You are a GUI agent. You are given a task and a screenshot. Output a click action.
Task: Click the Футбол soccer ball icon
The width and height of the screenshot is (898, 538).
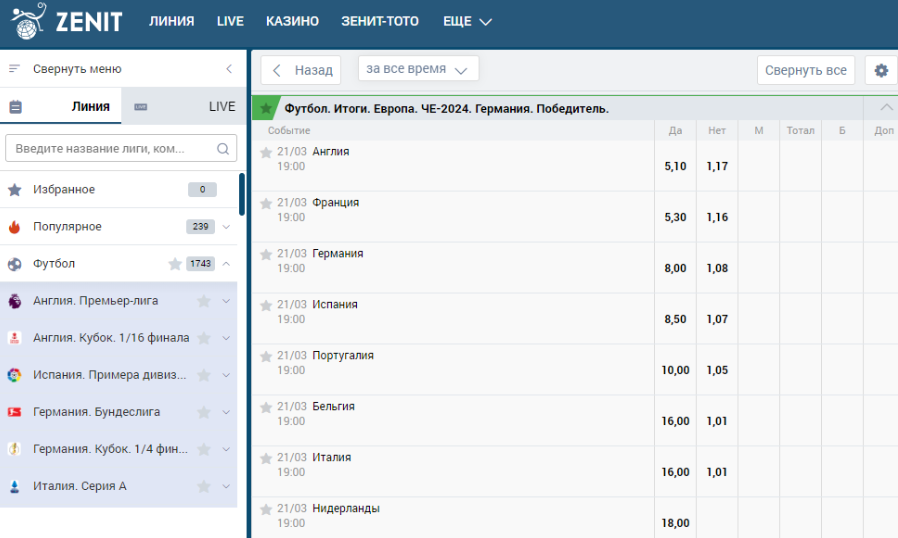coord(14,264)
